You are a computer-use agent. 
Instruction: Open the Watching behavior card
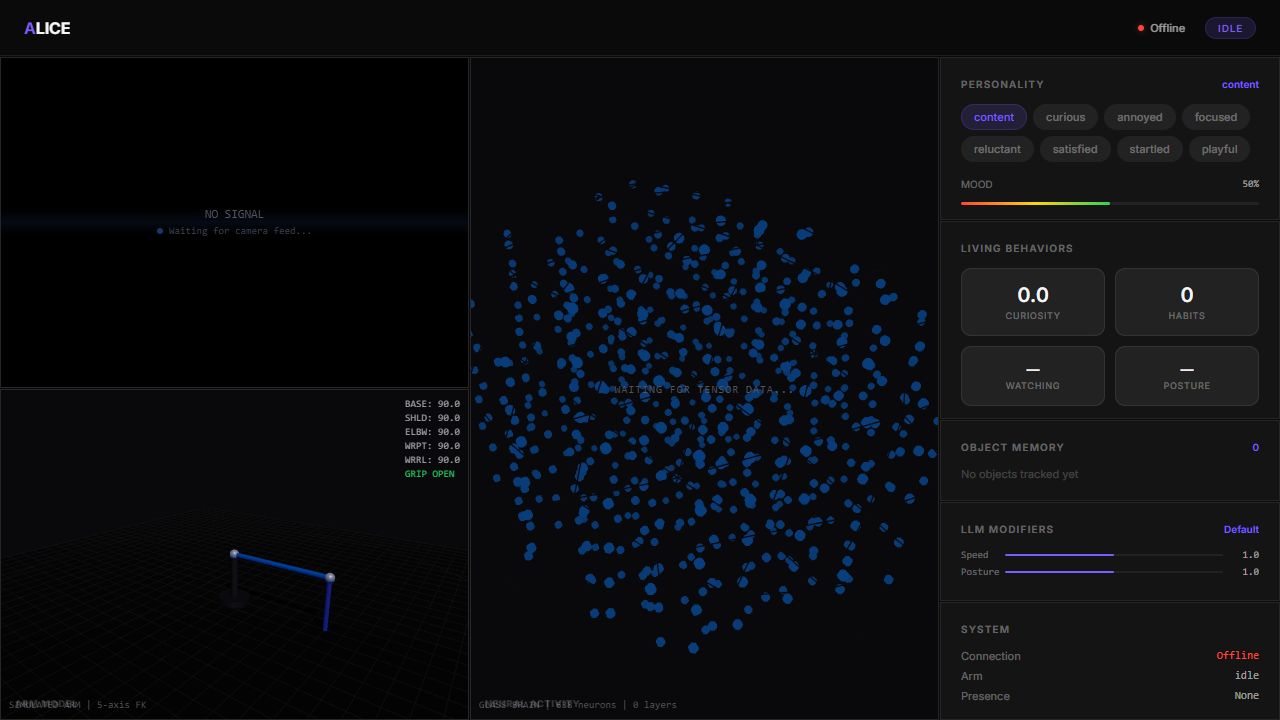(x=1033, y=376)
